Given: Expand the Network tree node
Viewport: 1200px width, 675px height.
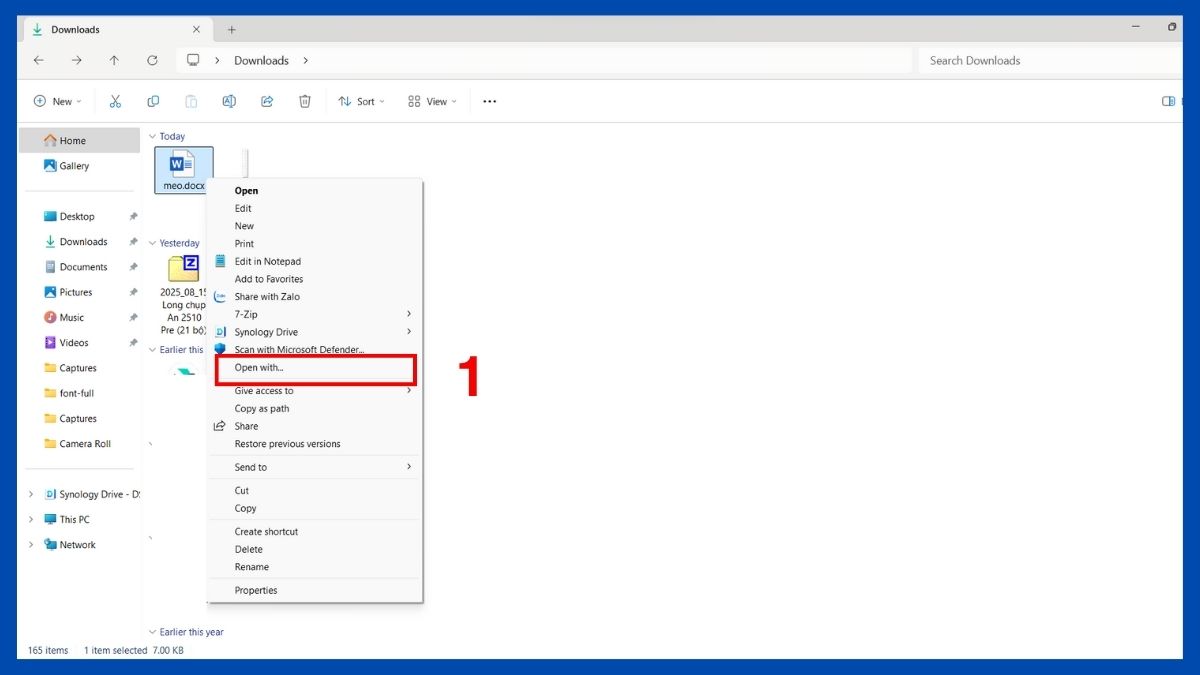Looking at the screenshot, I should pos(31,545).
